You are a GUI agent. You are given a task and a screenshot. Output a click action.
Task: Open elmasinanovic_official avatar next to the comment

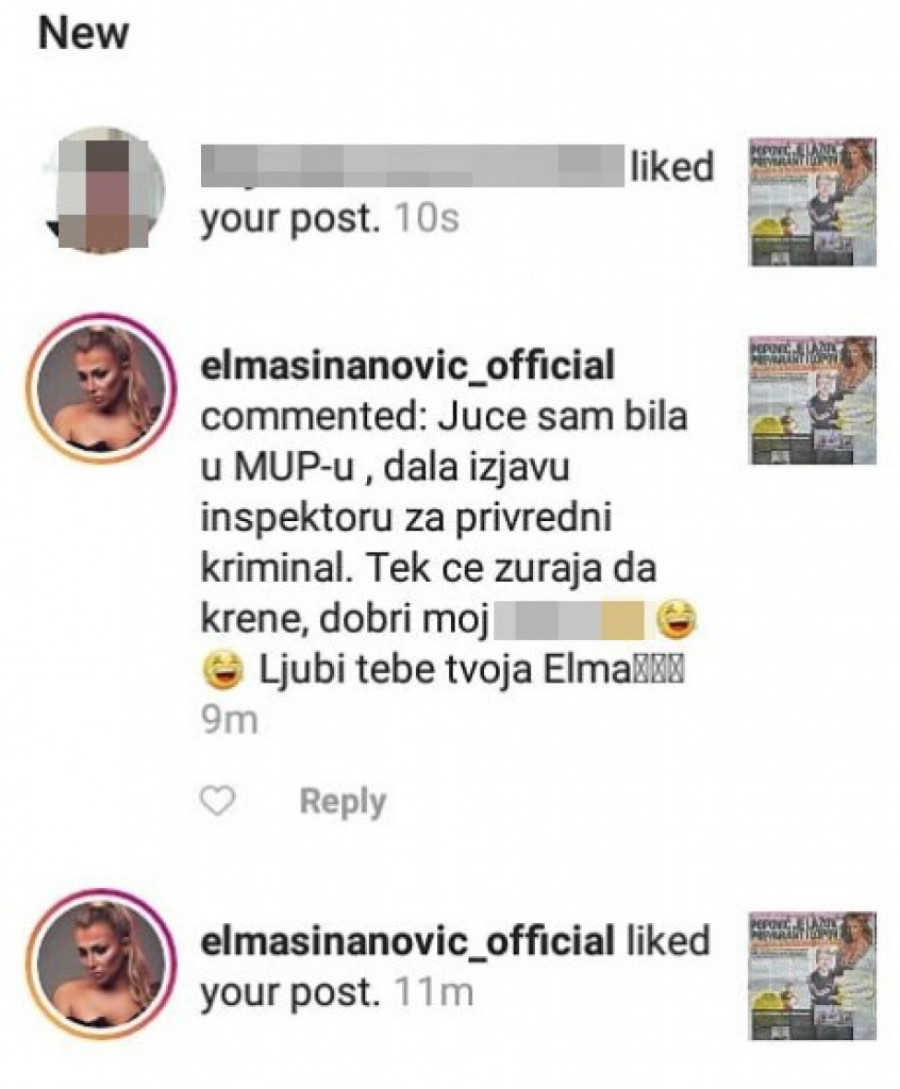[101, 388]
